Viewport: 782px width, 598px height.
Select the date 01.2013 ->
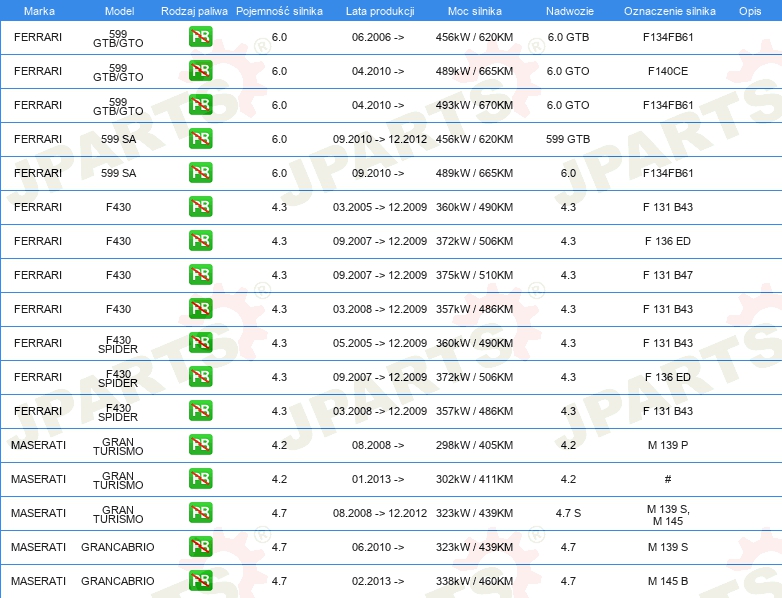[x=378, y=479]
